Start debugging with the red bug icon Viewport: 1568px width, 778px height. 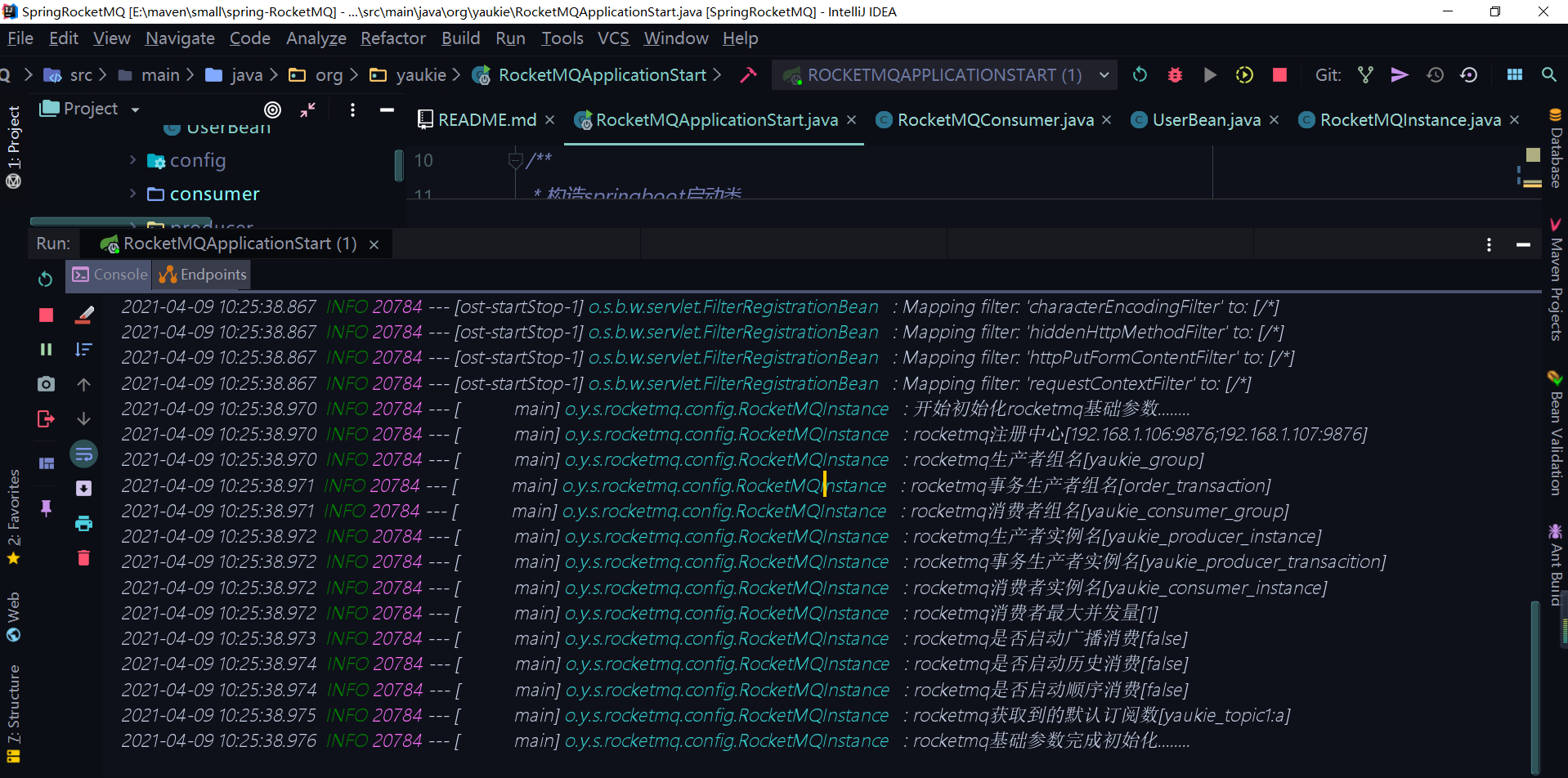point(1175,75)
